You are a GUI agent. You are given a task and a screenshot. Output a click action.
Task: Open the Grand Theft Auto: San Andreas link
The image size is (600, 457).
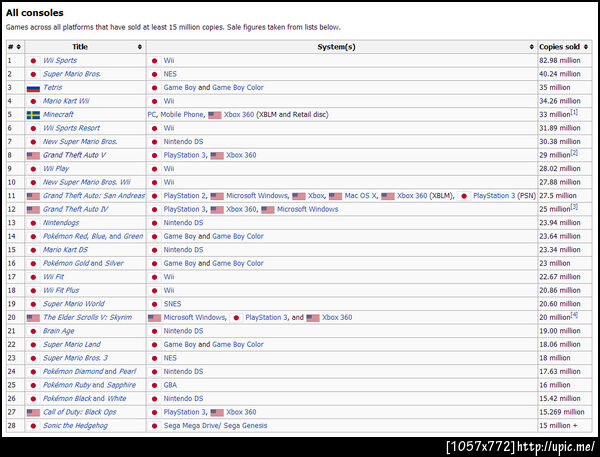pos(94,196)
